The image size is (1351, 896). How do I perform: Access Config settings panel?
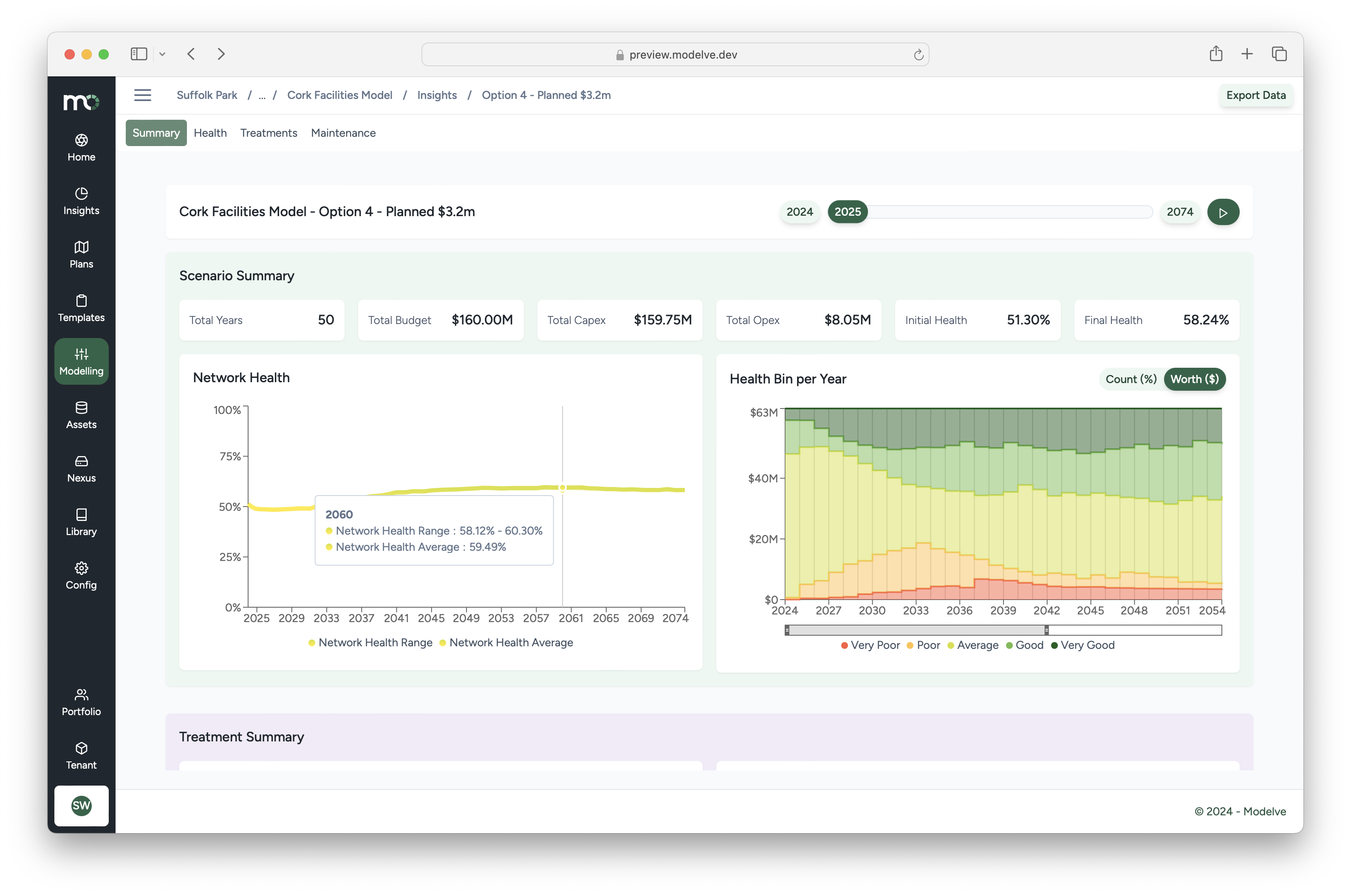(81, 576)
